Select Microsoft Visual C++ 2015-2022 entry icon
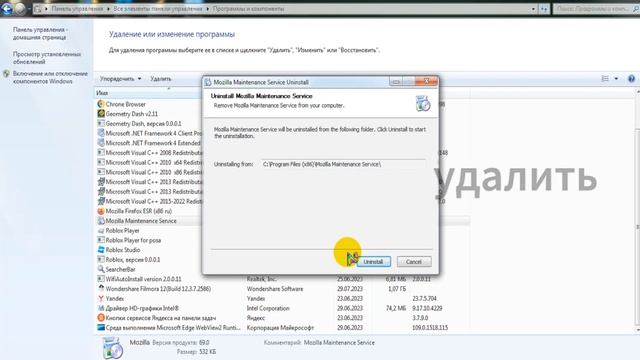Viewport: 640px width, 360px height. pos(101,201)
